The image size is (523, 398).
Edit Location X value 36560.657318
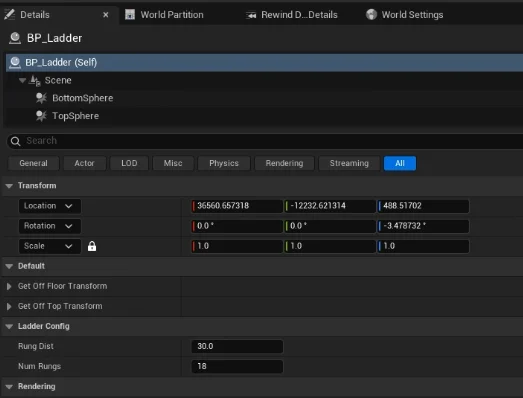(237, 206)
